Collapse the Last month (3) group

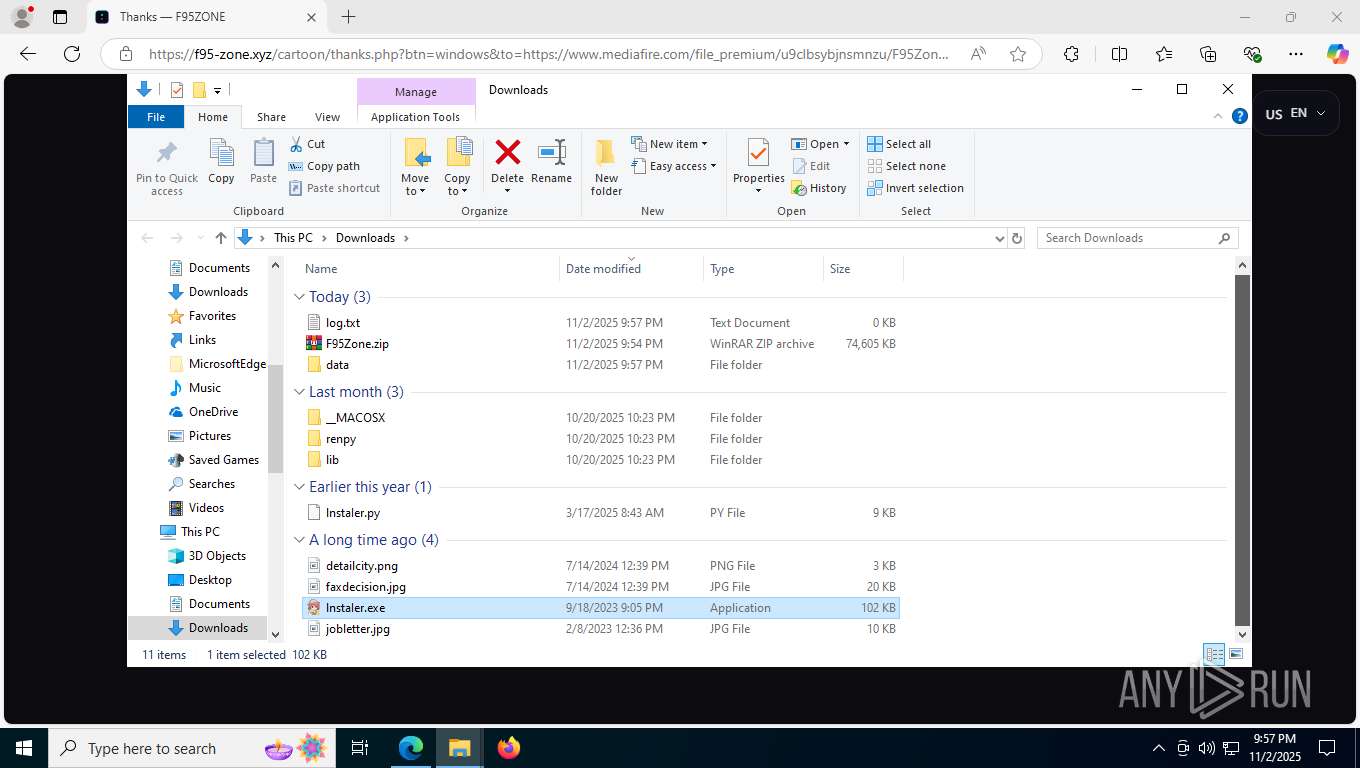pyautogui.click(x=299, y=392)
